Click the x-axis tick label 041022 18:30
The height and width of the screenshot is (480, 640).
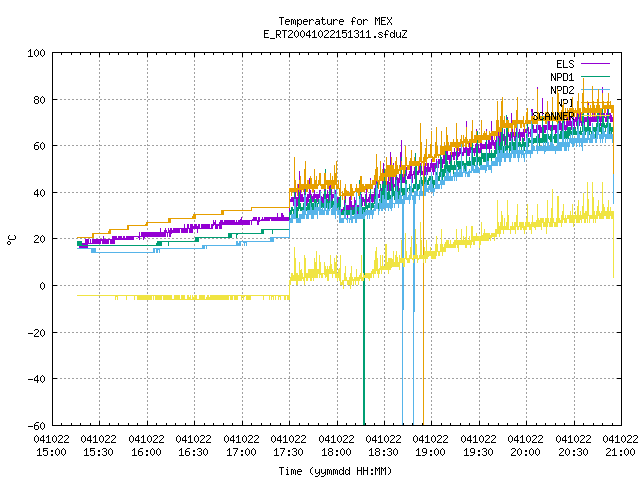point(384,446)
